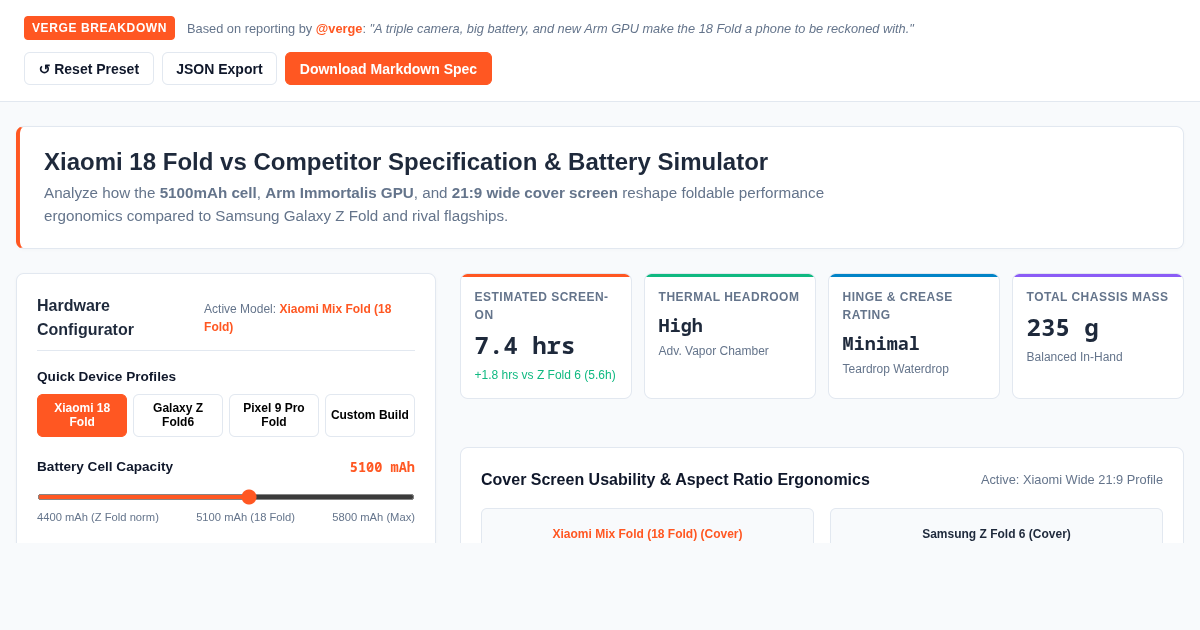Click Teardrop Waterdrop text
This screenshot has width=1200, height=630.
pyautogui.click(x=896, y=369)
